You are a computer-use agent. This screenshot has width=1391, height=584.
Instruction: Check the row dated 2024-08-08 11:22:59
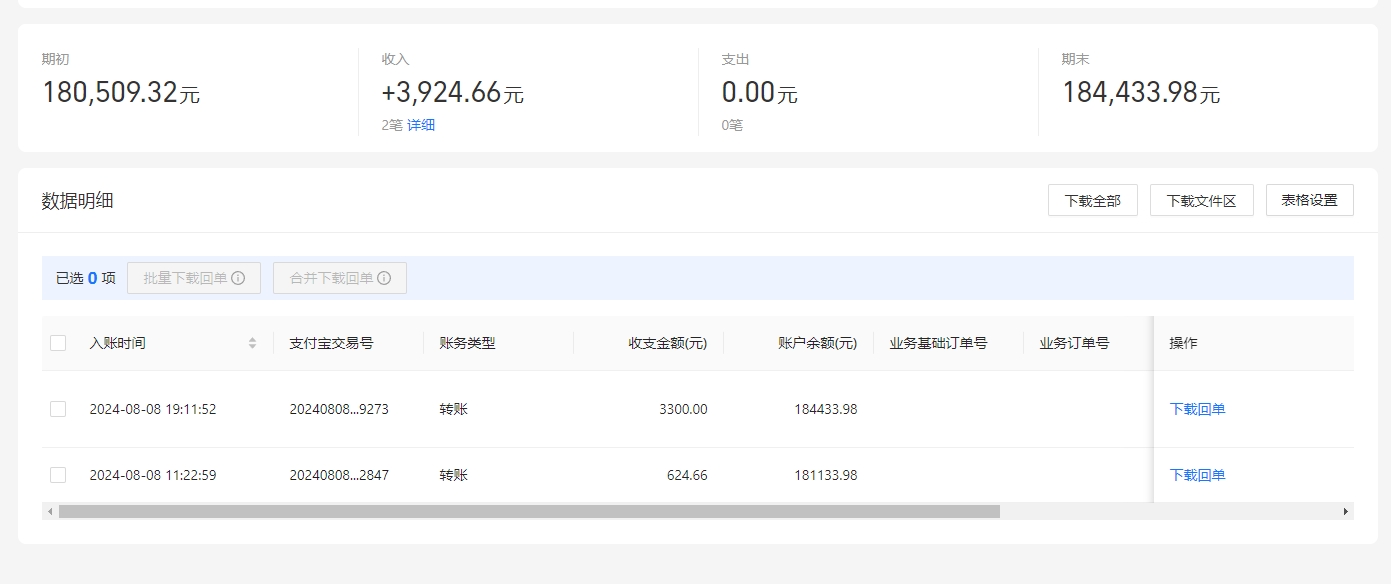pos(58,475)
